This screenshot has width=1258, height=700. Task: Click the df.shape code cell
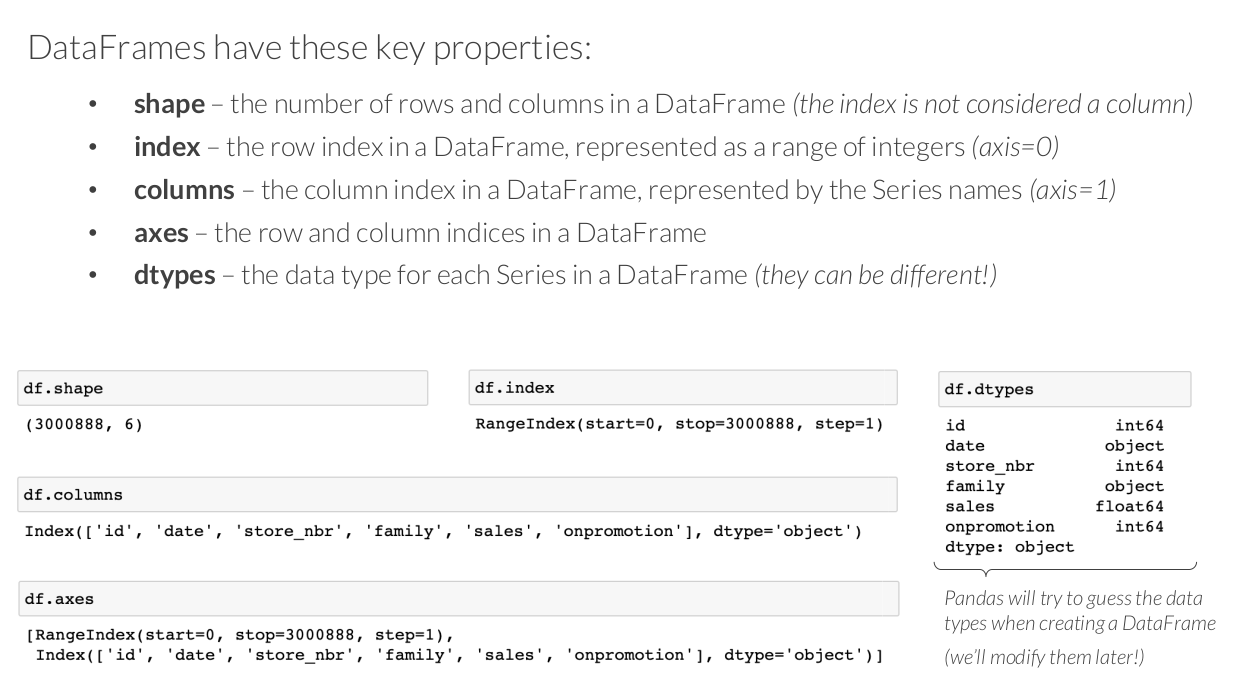tap(222, 388)
